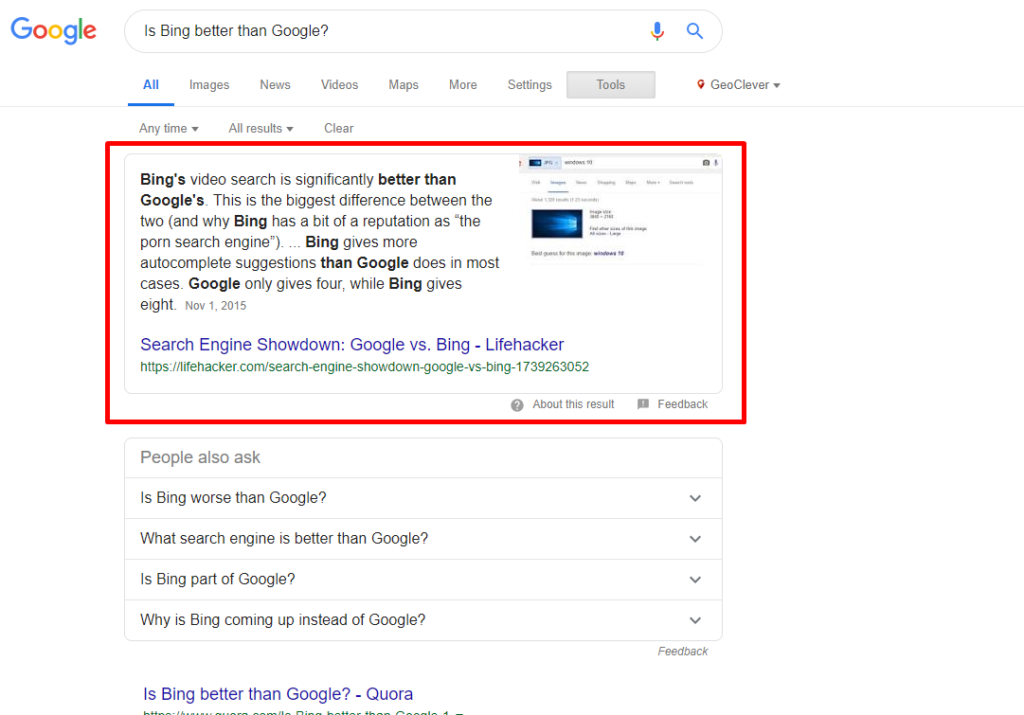Image resolution: width=1024 pixels, height=715 pixels.
Task: Click the magnifying glass search icon
Action: click(694, 31)
